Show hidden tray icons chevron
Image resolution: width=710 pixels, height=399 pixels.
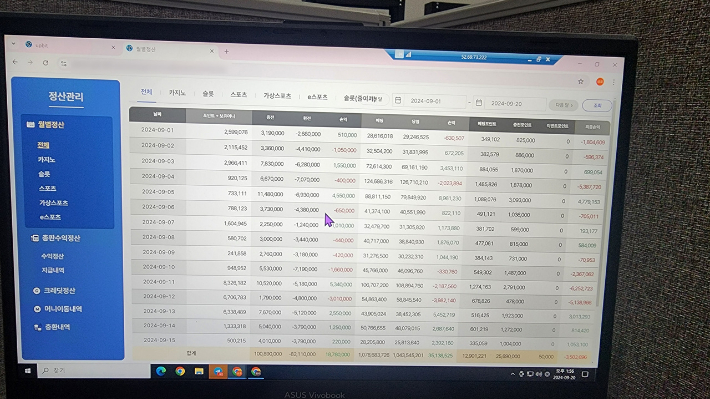coord(513,374)
